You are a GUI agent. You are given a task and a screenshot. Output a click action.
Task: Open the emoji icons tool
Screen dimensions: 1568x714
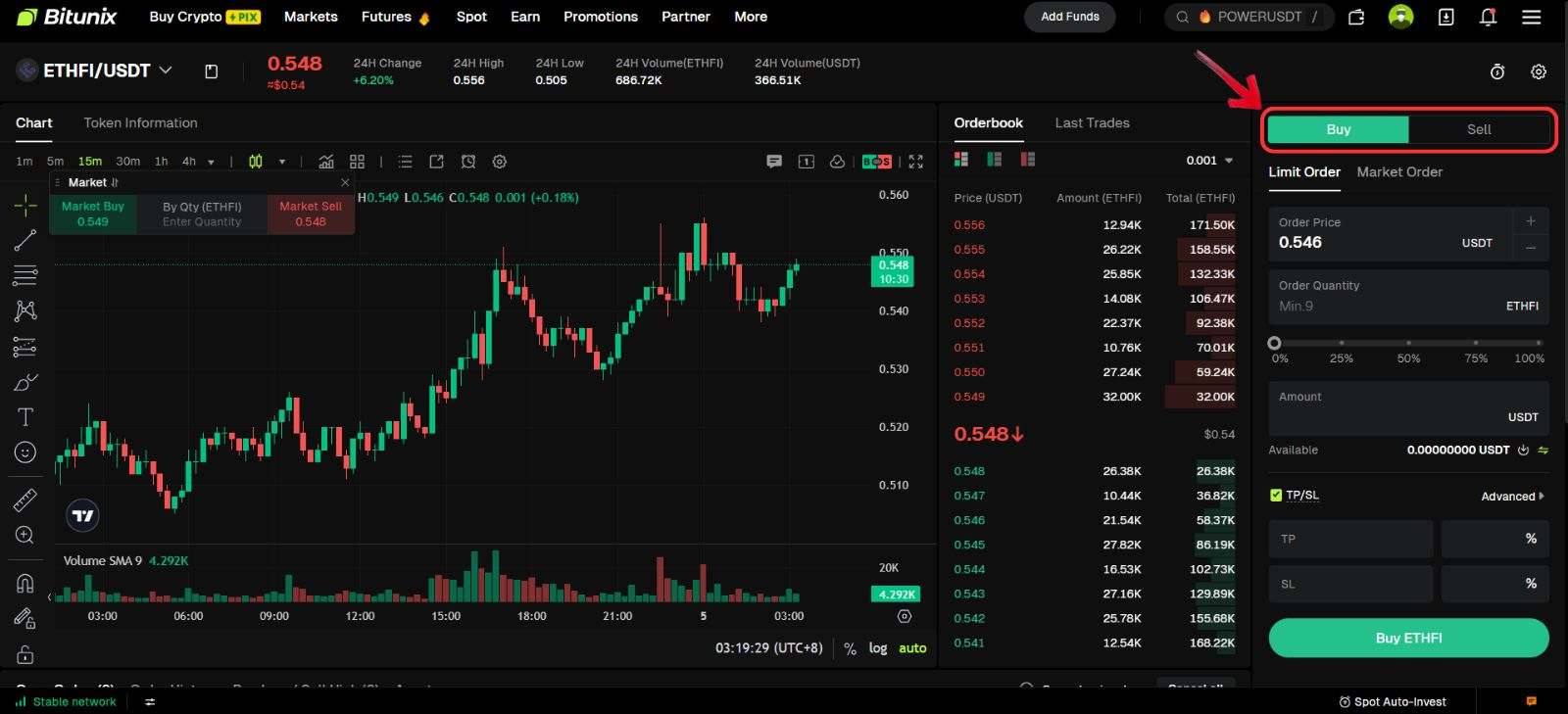[25, 452]
